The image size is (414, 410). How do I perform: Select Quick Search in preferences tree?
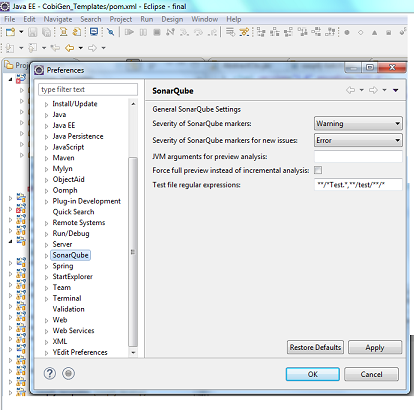[x=73, y=212]
